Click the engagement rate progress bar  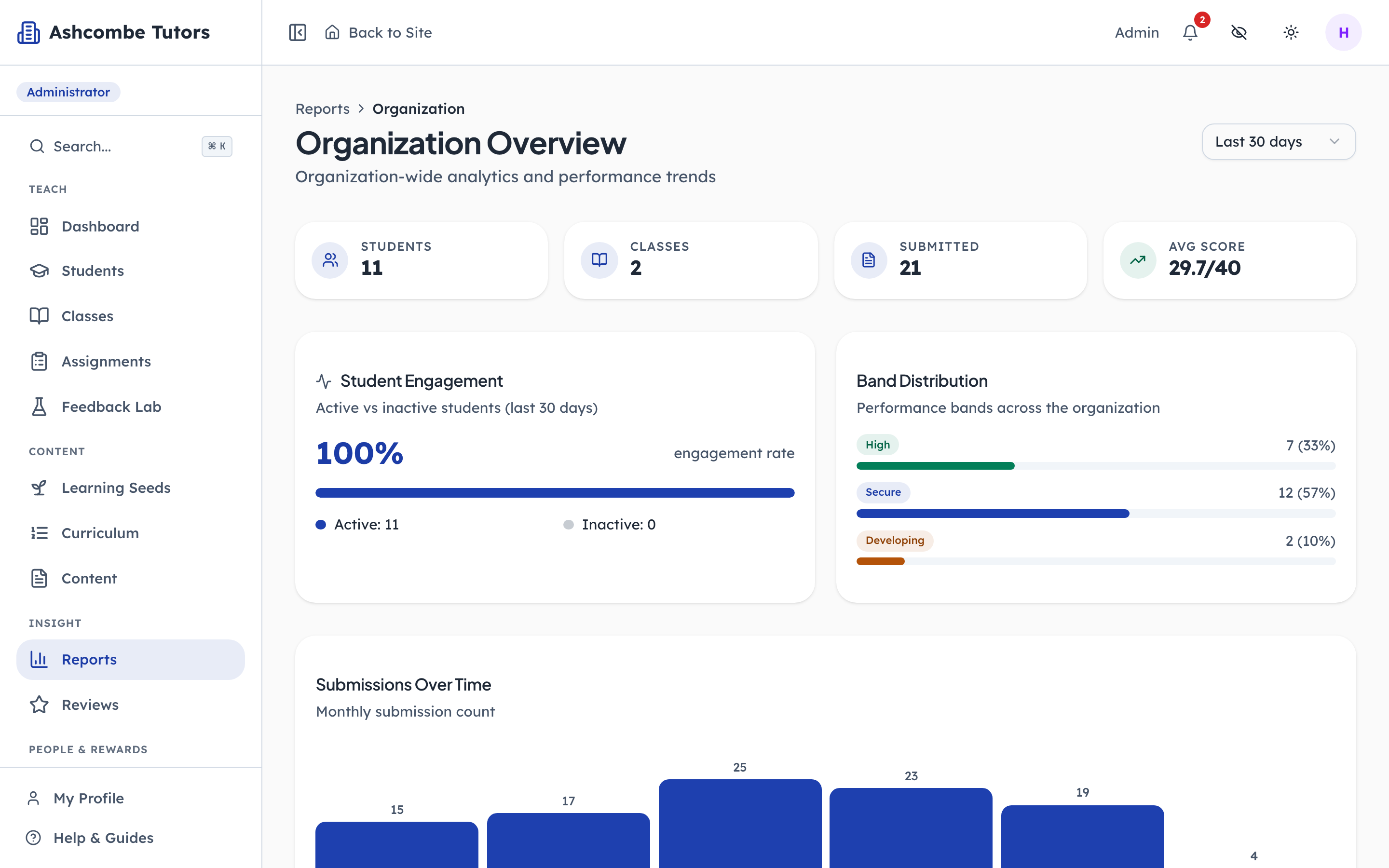(555, 492)
